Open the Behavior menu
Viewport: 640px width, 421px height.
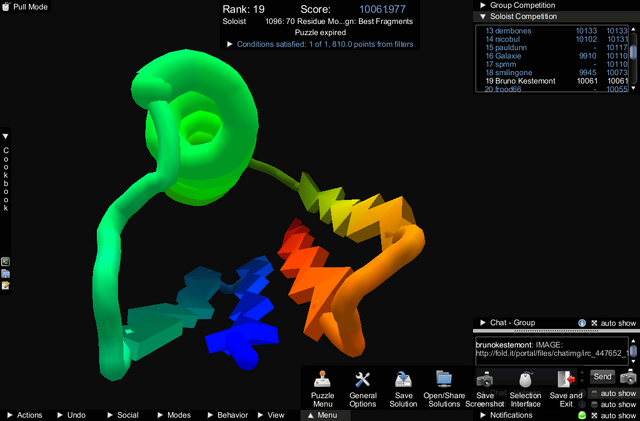(x=228, y=415)
